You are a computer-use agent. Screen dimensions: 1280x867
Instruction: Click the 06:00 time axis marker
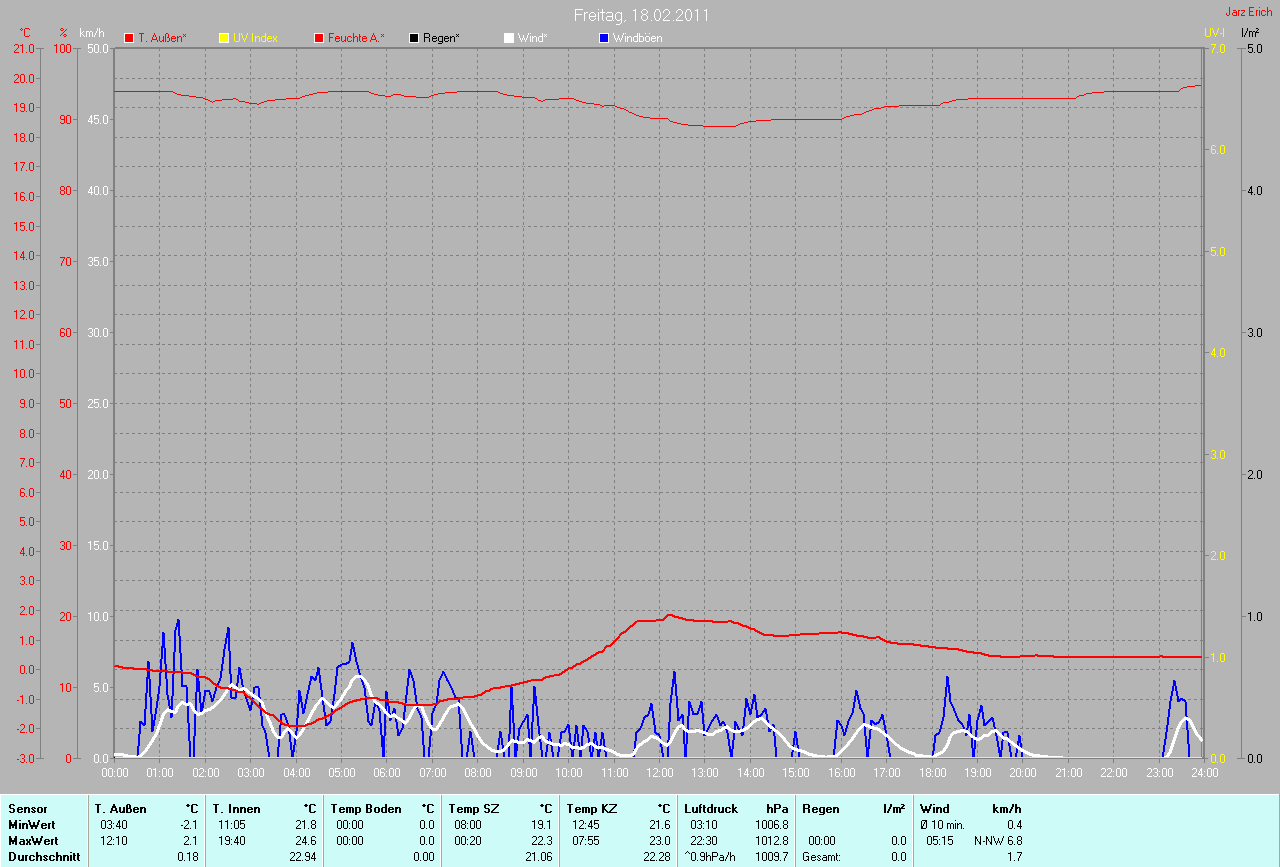click(387, 773)
